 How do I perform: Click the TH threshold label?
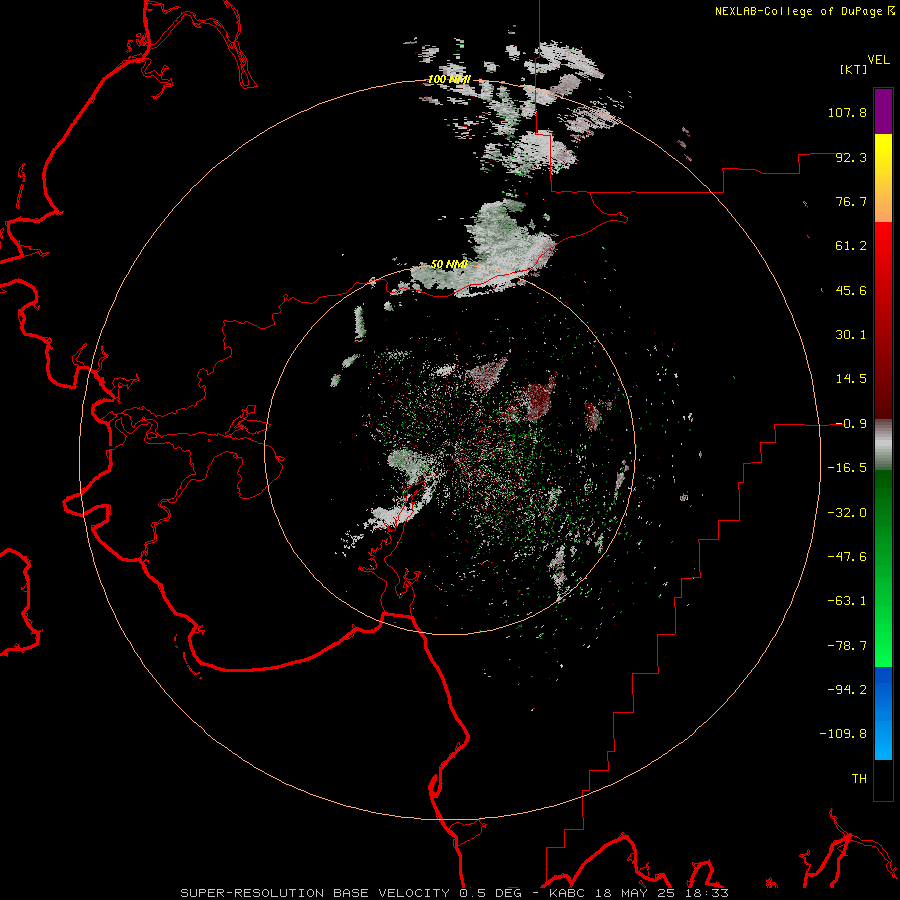point(859,779)
